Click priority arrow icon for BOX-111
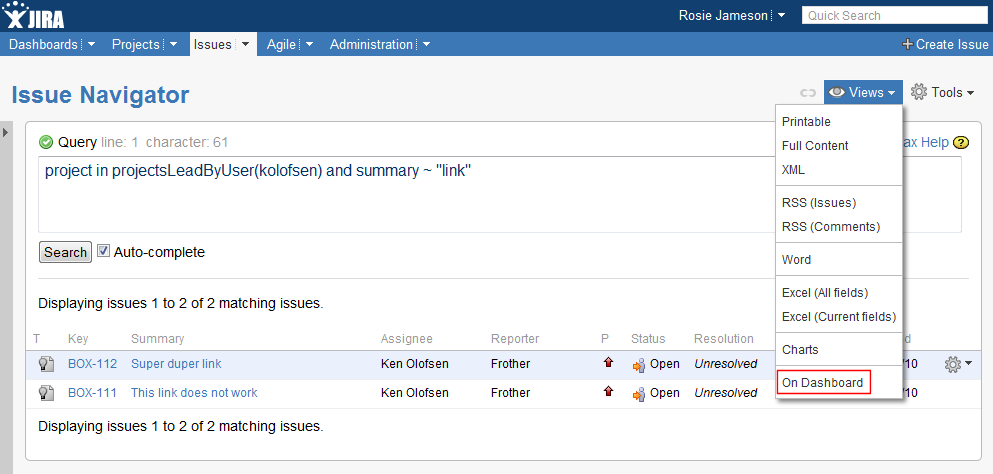Screen dimensions: 993x474 (609, 391)
